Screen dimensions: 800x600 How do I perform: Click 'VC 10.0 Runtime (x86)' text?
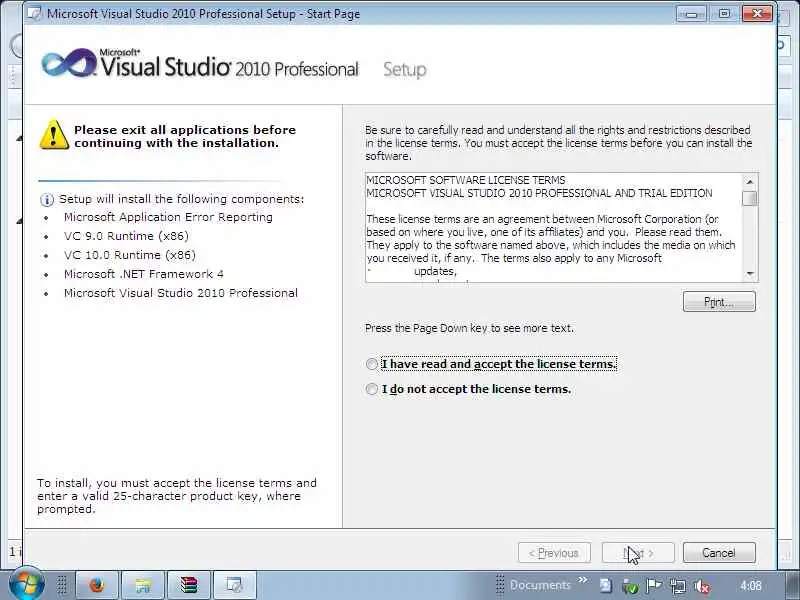point(130,255)
